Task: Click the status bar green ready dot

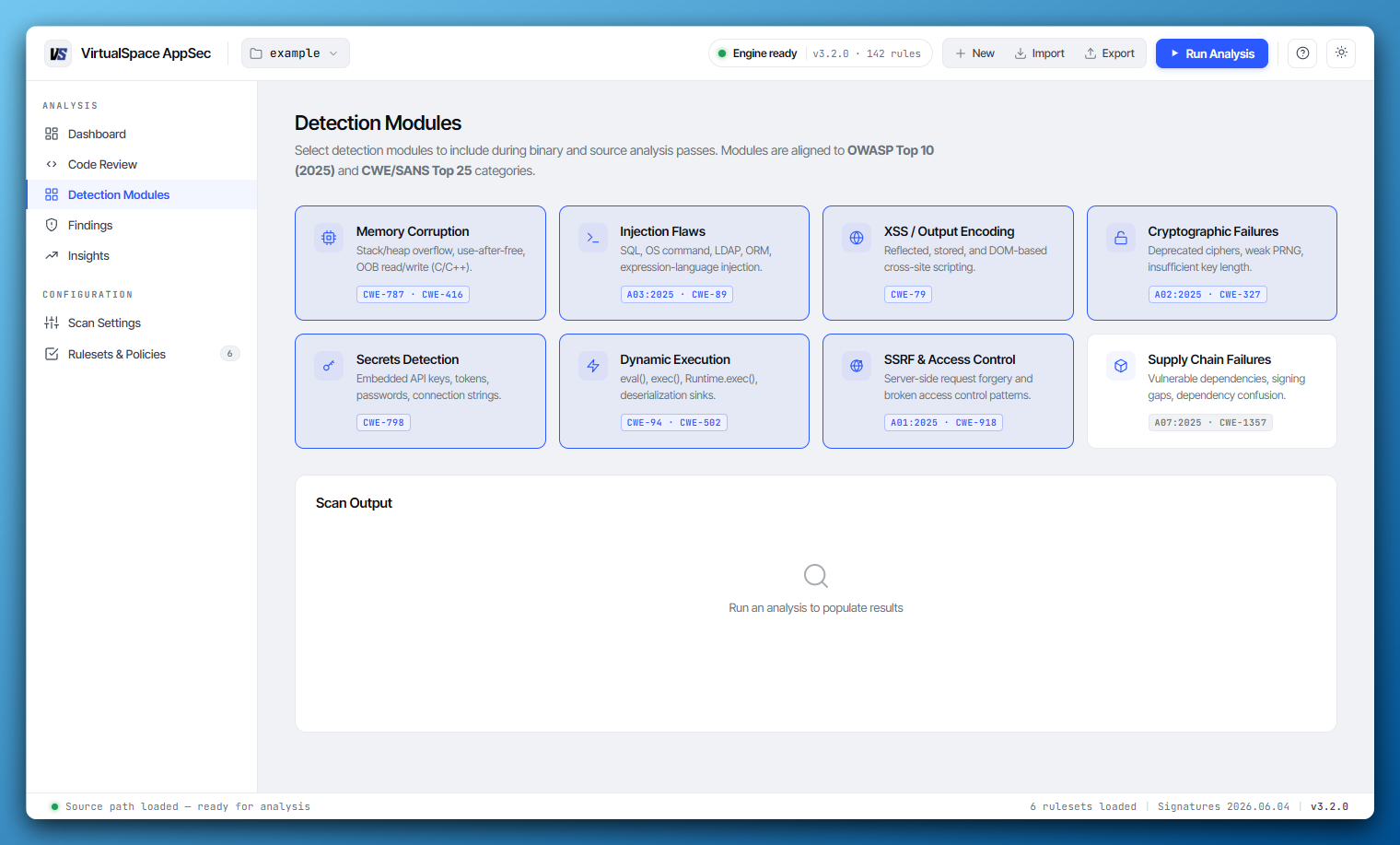Action: tap(54, 806)
